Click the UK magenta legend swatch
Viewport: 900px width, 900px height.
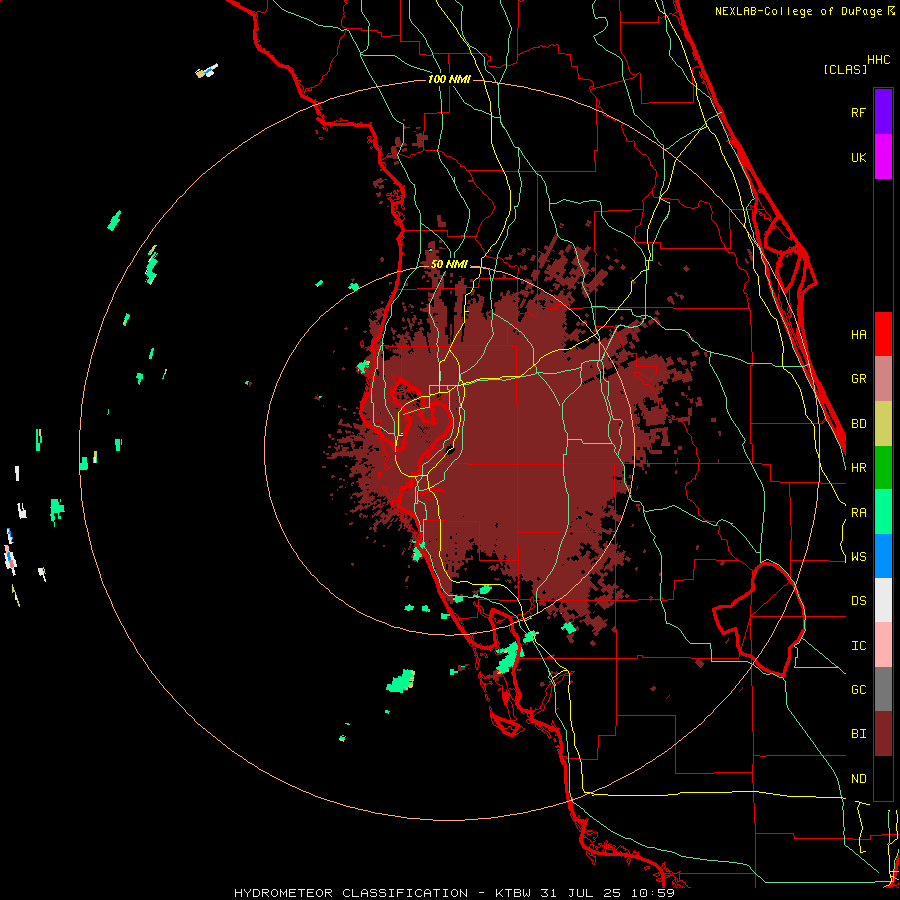[883, 157]
